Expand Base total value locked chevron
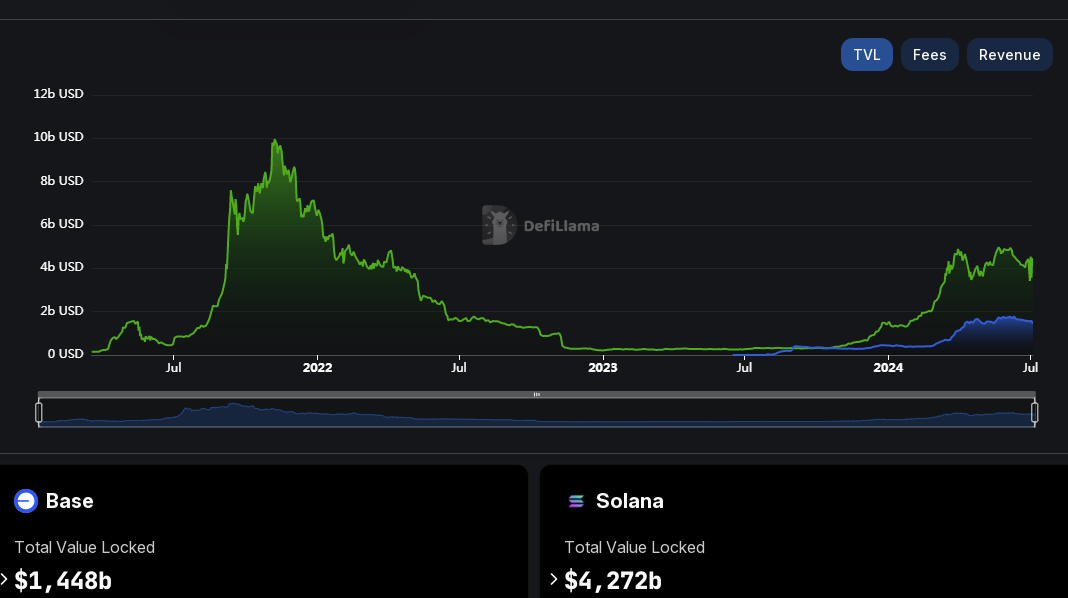This screenshot has width=1068, height=598. (x=5, y=580)
